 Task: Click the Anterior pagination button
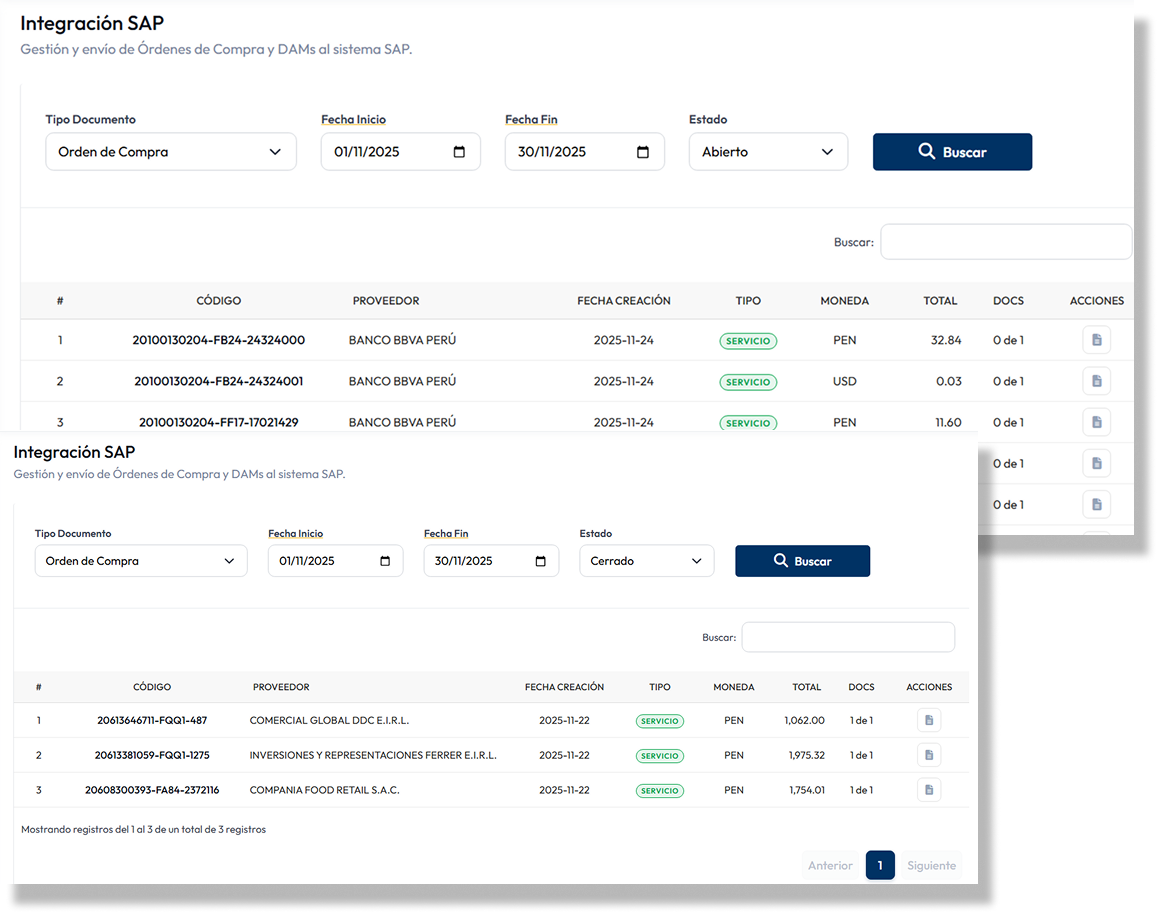(830, 865)
